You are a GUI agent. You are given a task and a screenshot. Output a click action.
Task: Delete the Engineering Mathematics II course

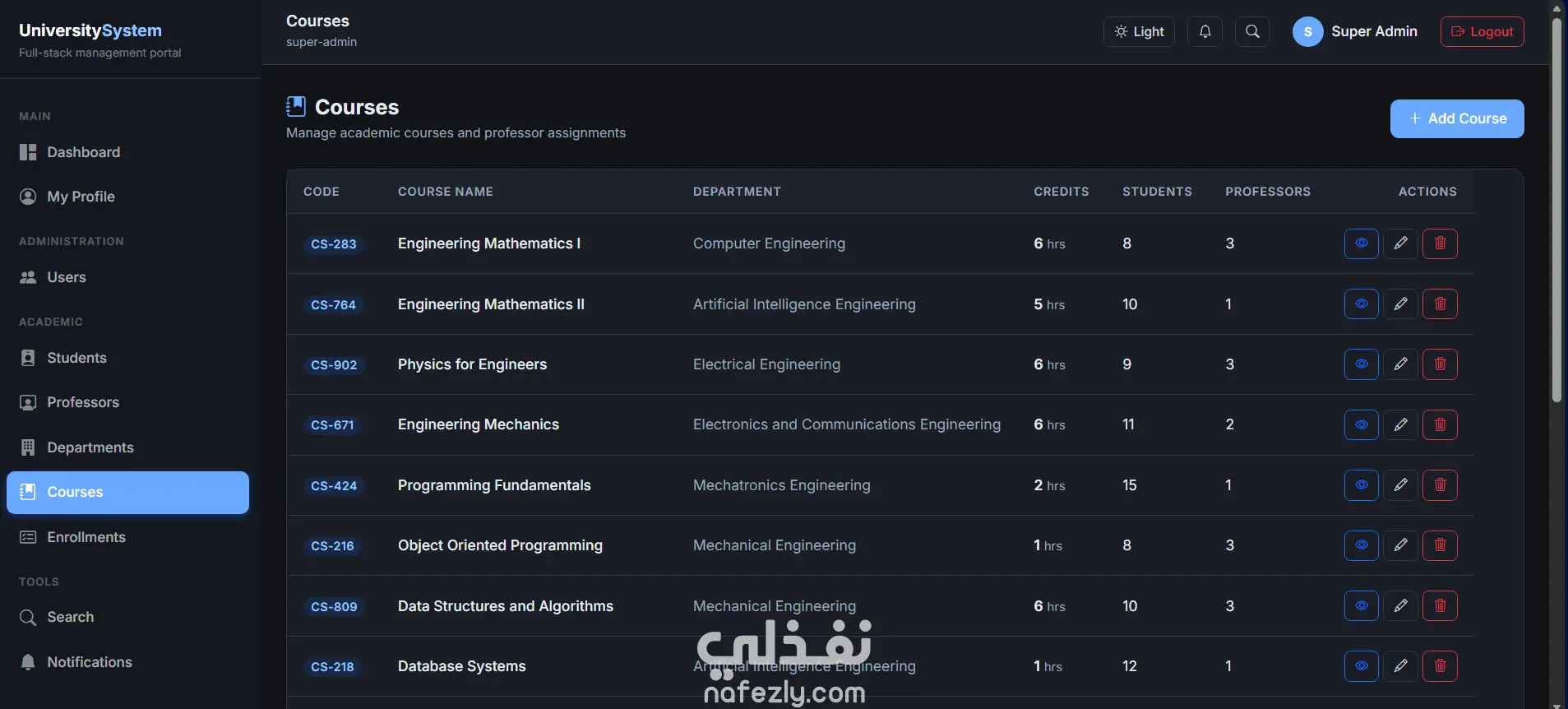[x=1440, y=304]
